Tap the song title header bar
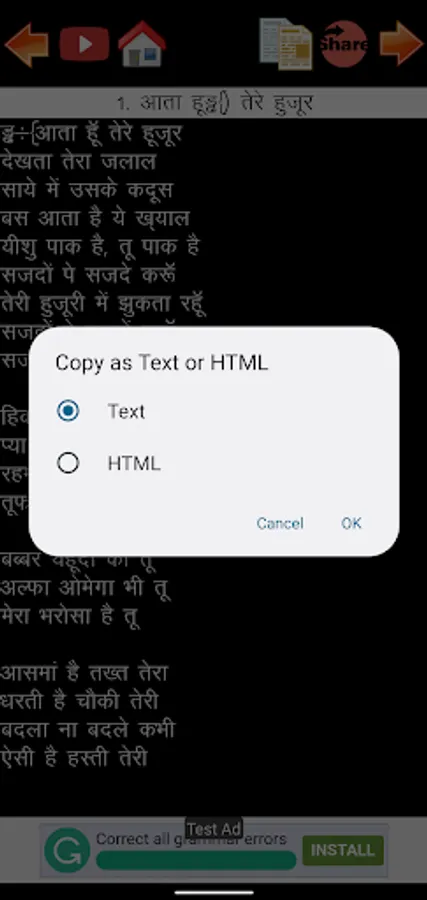 pyautogui.click(x=214, y=103)
